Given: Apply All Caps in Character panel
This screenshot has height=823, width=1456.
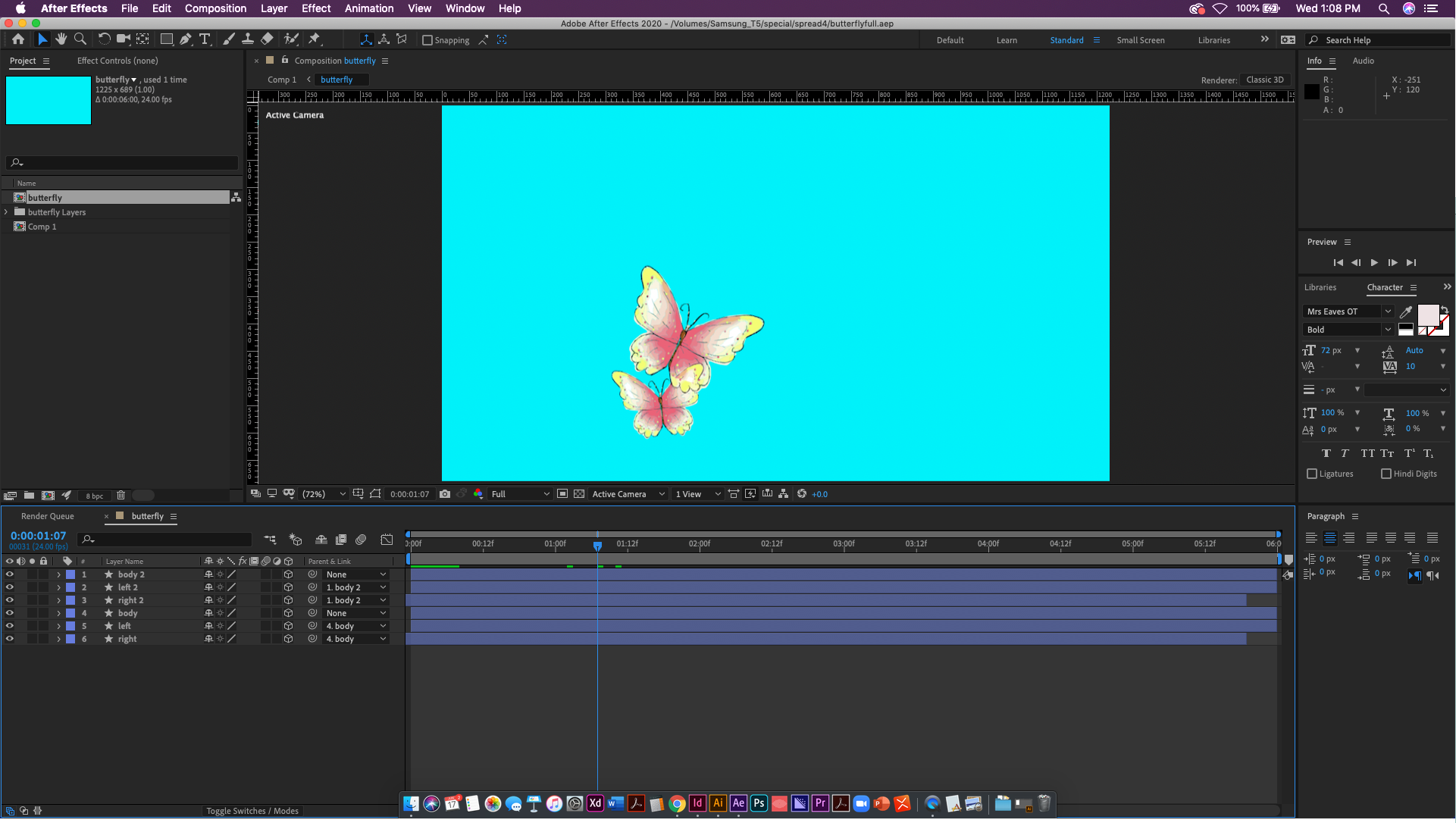Looking at the screenshot, I should 1367,454.
